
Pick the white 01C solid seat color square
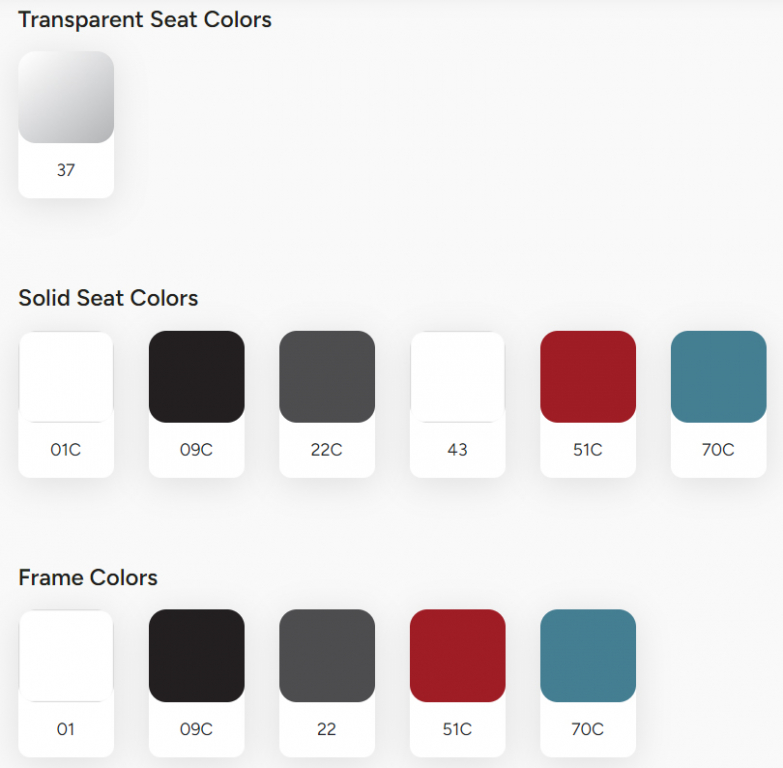(x=66, y=376)
